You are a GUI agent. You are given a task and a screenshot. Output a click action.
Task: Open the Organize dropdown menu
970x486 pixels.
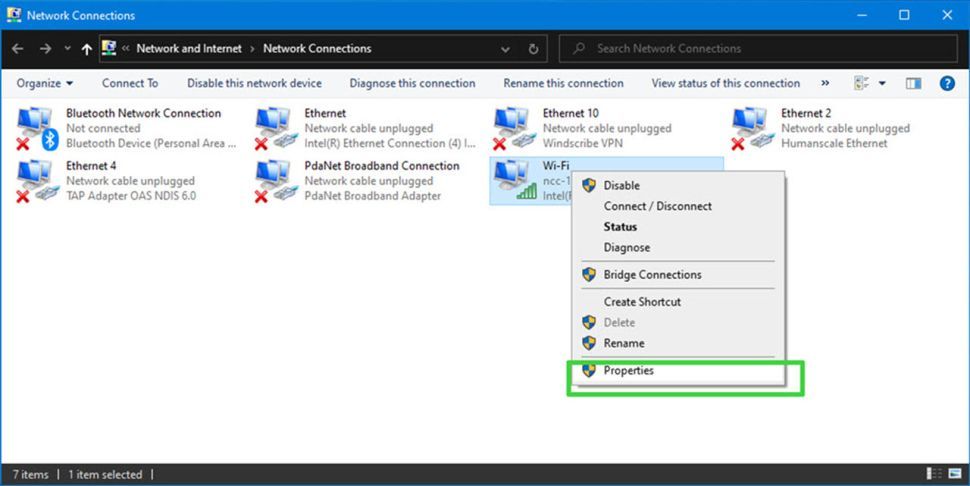click(45, 84)
